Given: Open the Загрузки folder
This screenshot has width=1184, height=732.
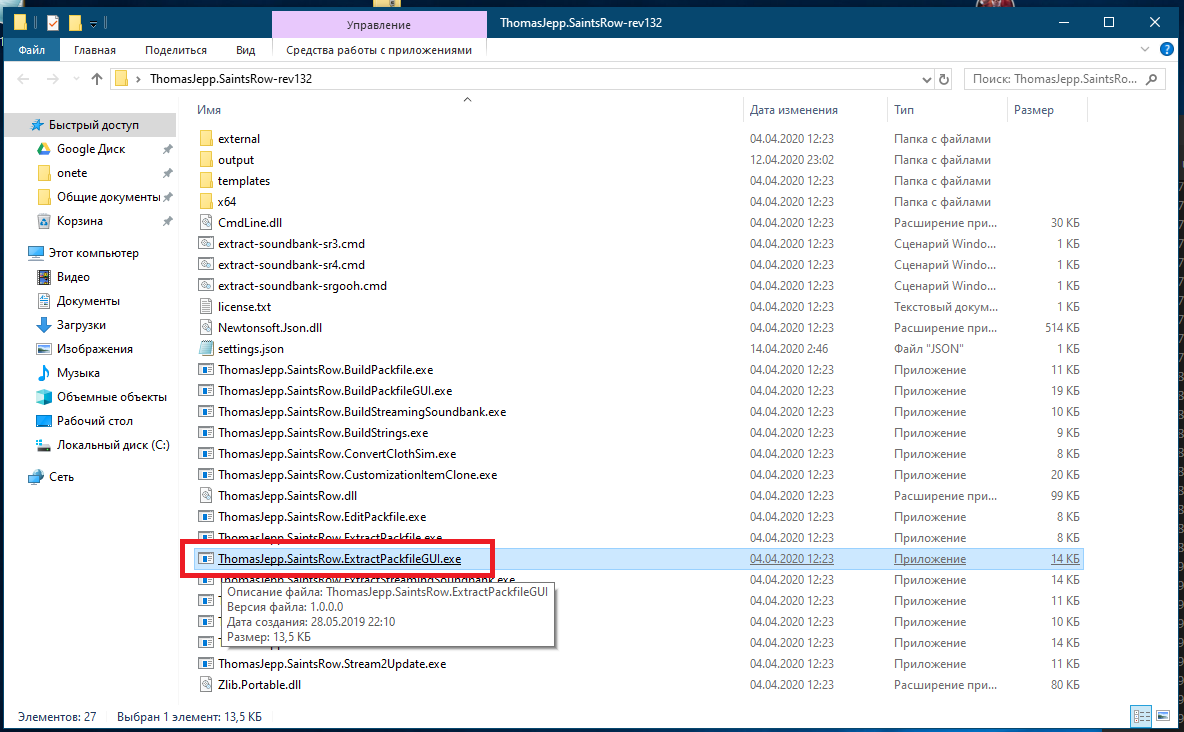Looking at the screenshot, I should point(81,325).
